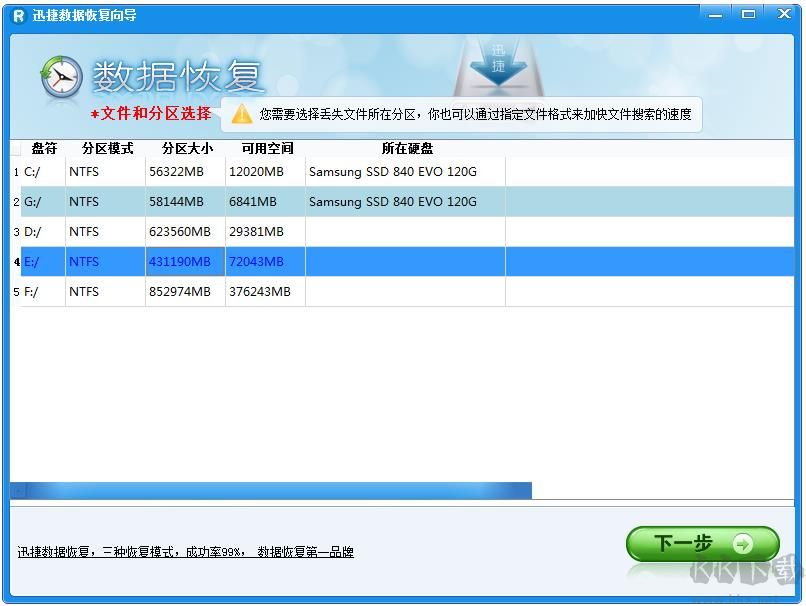Click the horizontal scrollbar thumb under the list

click(x=279, y=491)
